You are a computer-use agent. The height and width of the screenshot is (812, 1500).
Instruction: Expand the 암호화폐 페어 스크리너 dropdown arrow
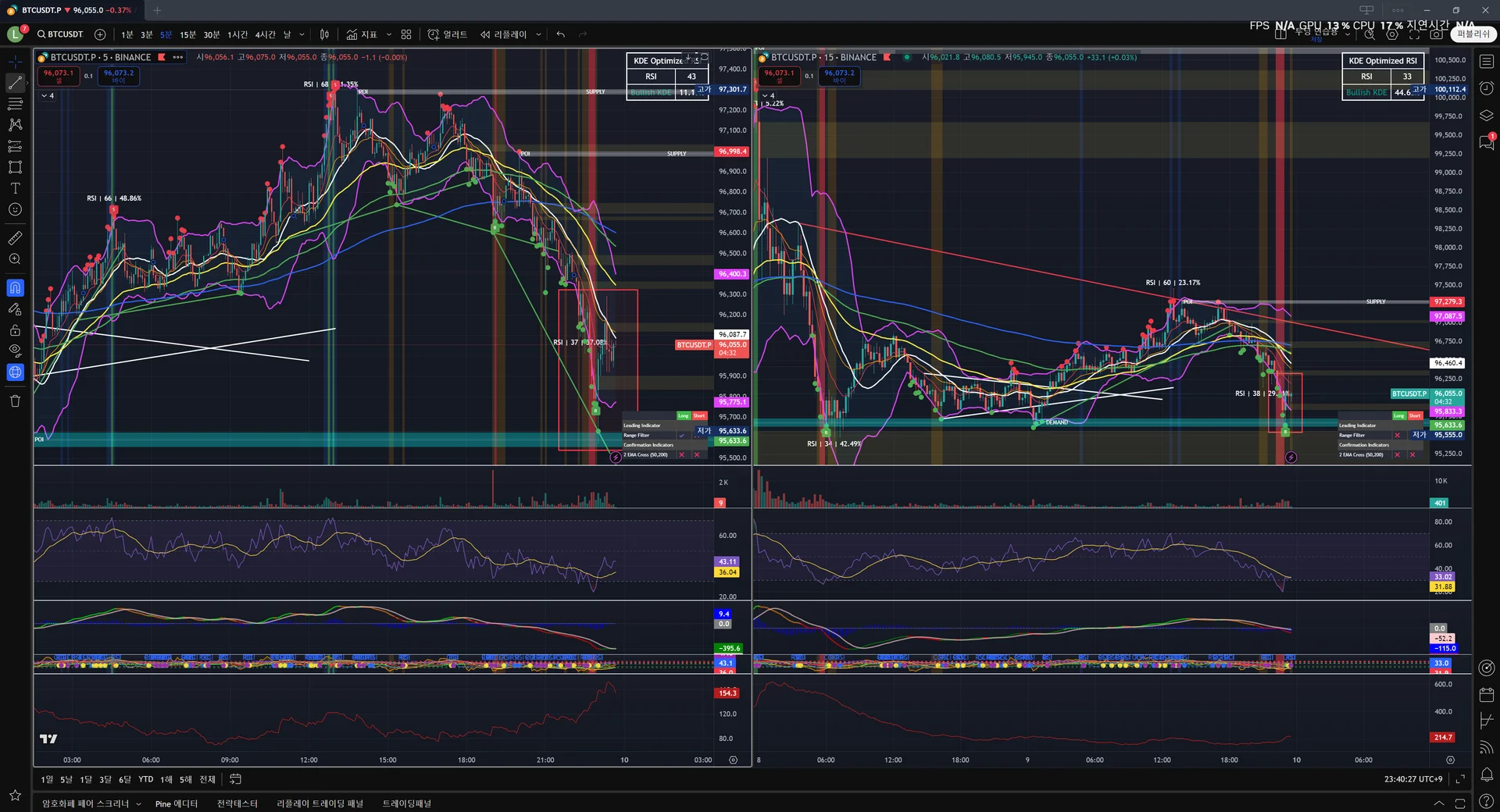139,803
